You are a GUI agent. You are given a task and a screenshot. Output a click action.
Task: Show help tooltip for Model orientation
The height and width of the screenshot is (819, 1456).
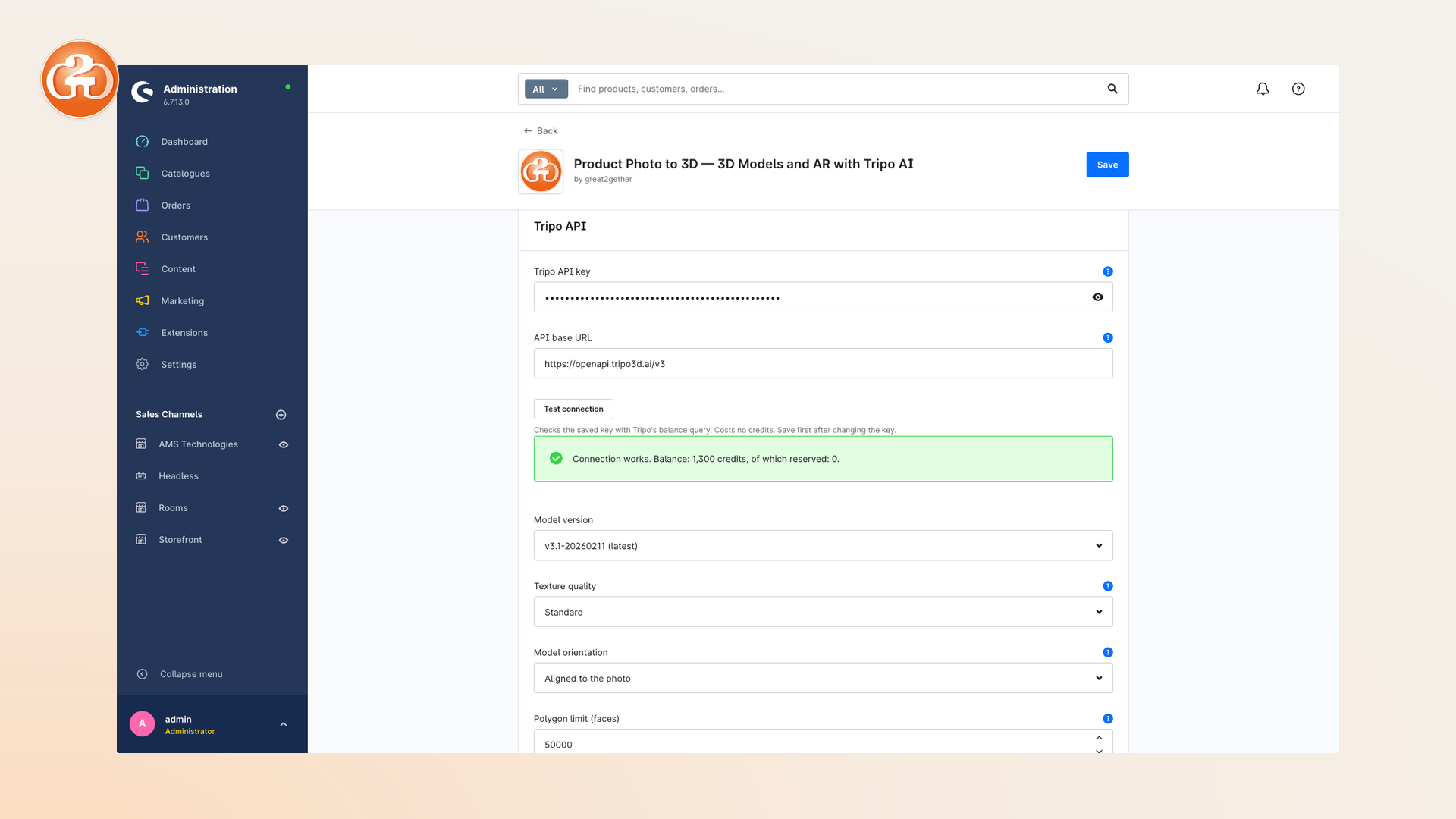[x=1108, y=652]
